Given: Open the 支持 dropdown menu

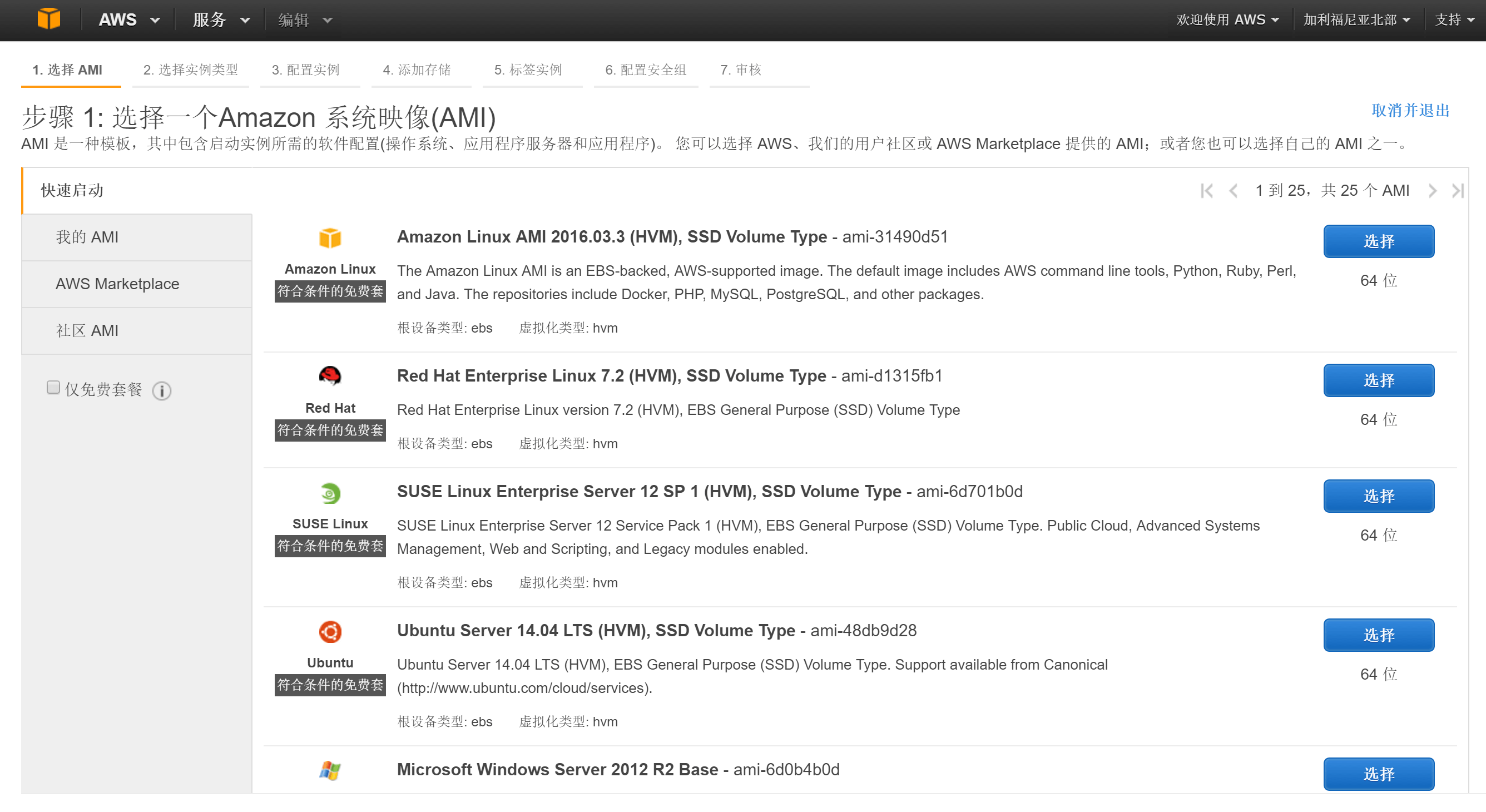Looking at the screenshot, I should (x=1454, y=20).
